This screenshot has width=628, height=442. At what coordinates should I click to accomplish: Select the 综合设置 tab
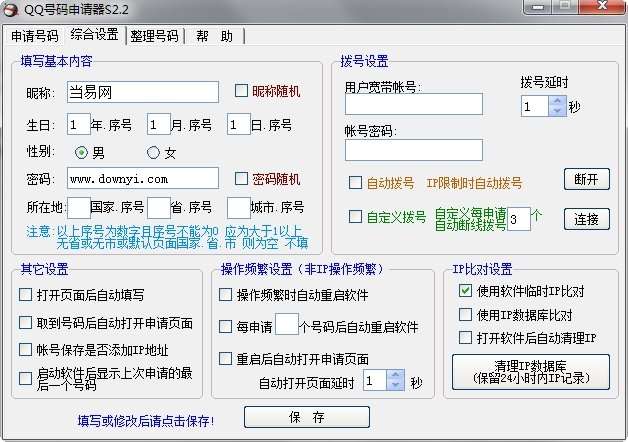click(x=95, y=34)
